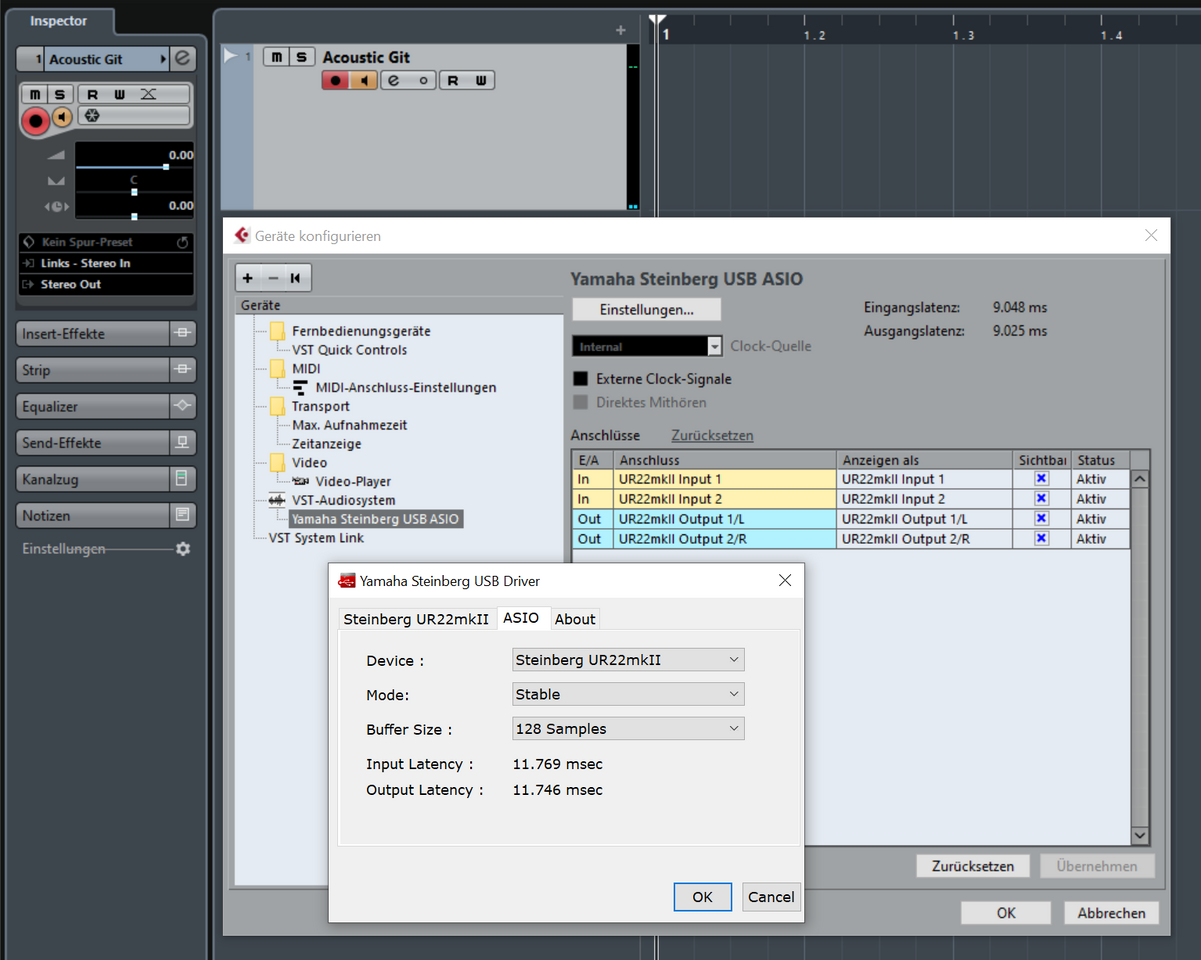This screenshot has height=960, width=1201.
Task: Expand the Insert-Effekte inspector section
Action: click(92, 334)
